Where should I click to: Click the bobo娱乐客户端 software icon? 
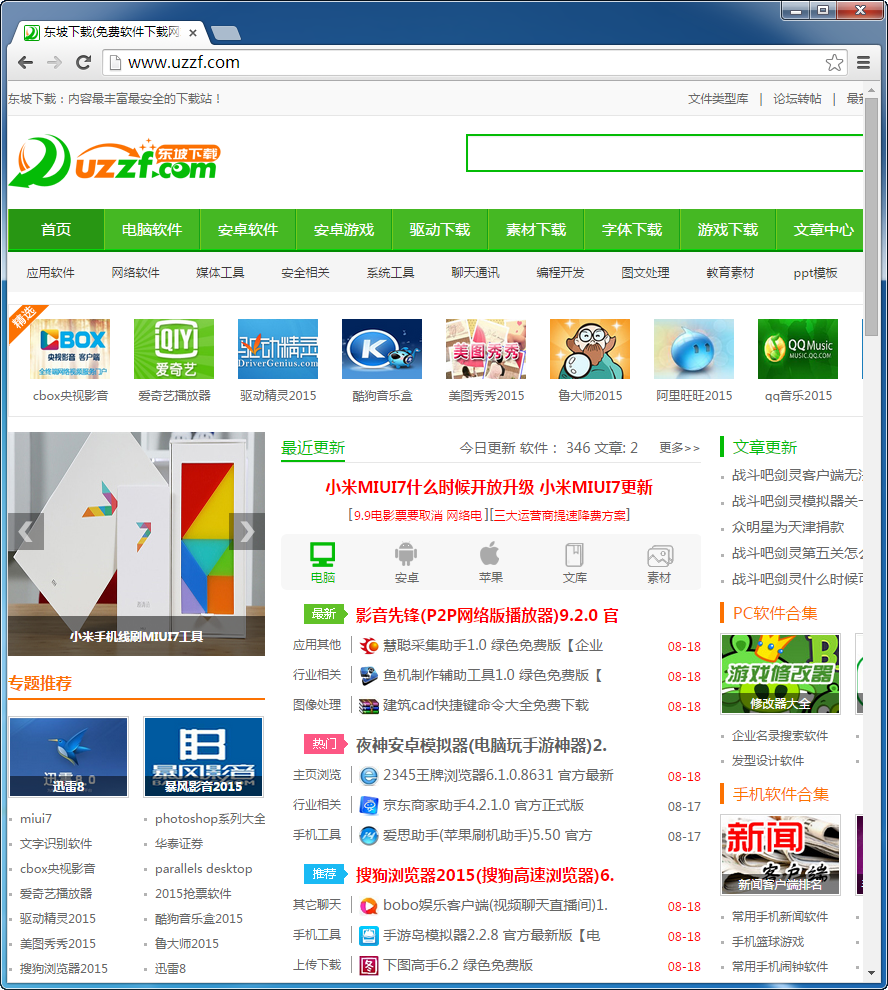click(369, 905)
